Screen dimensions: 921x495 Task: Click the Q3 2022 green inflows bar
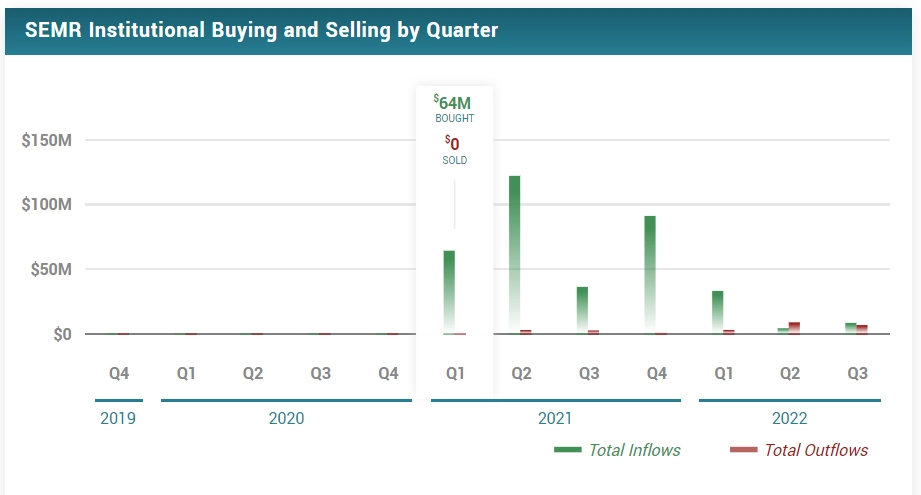(850, 328)
